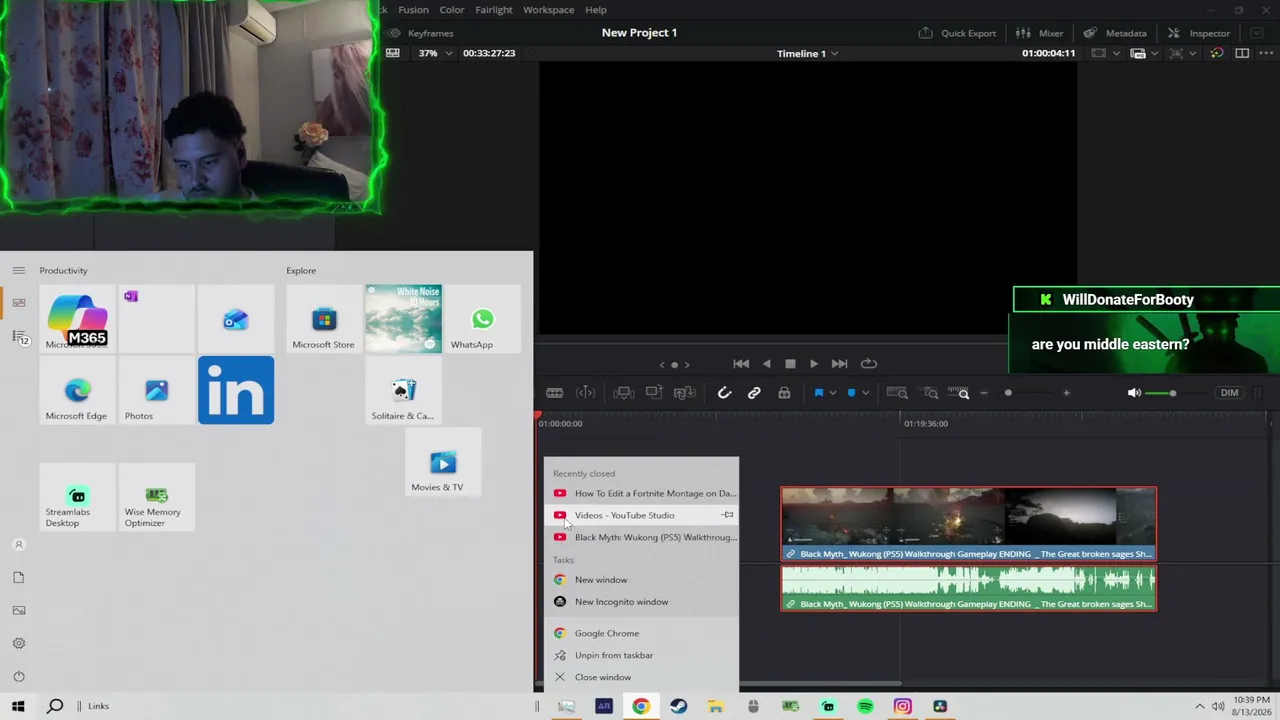Click the Start menu Power icon
This screenshot has width=1280, height=720.
pyautogui.click(x=19, y=676)
